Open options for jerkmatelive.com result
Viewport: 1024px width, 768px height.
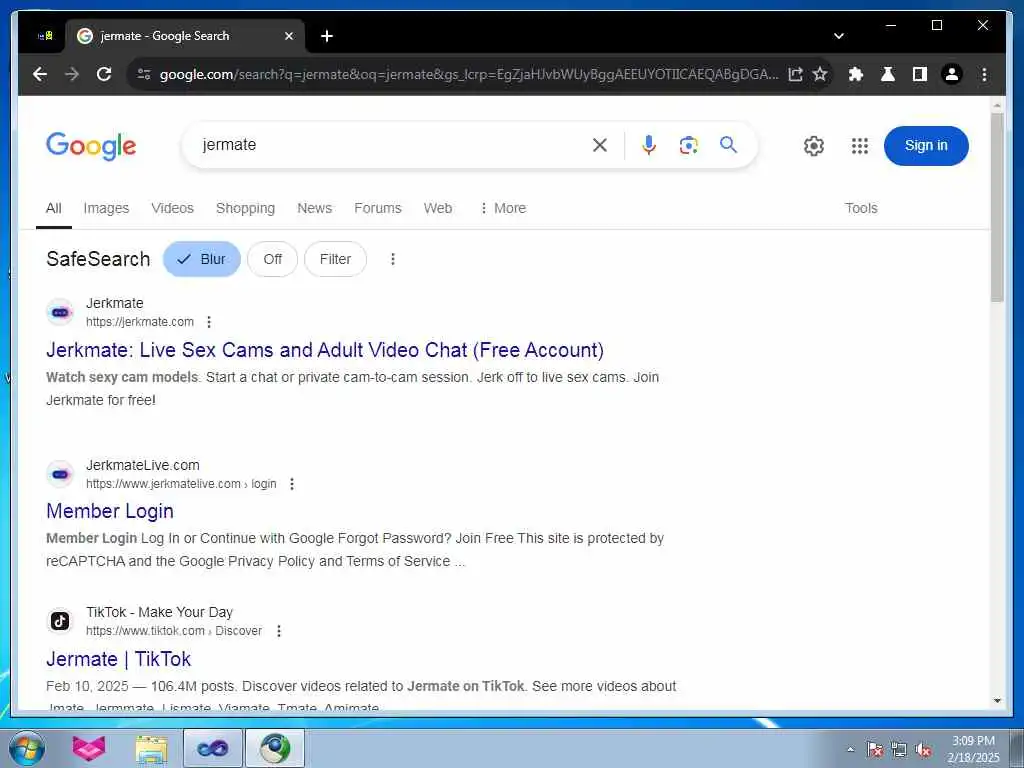pos(292,484)
